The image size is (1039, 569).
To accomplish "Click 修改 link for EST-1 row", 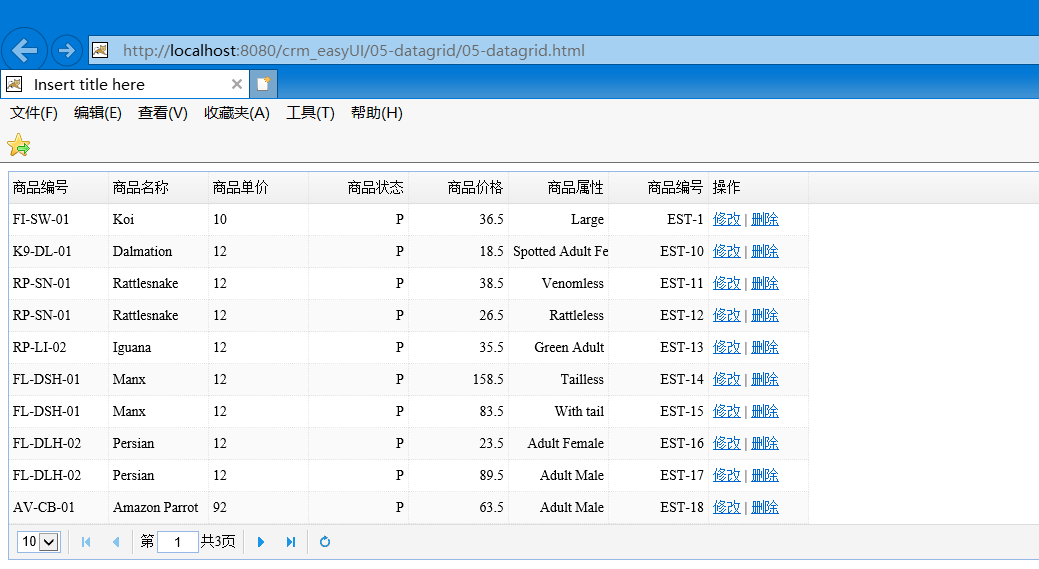I will point(726,219).
